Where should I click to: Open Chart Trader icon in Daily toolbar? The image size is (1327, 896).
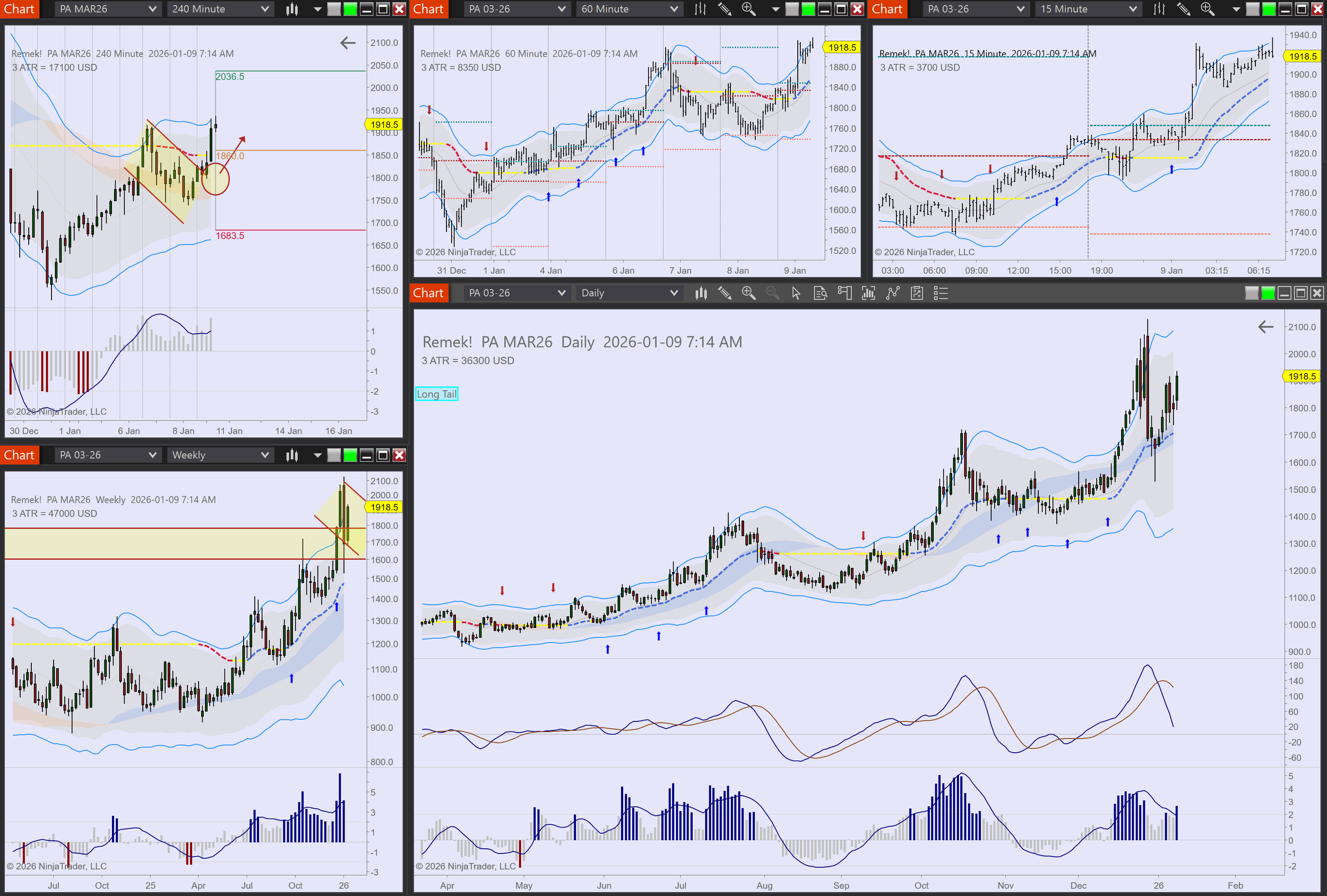(845, 293)
